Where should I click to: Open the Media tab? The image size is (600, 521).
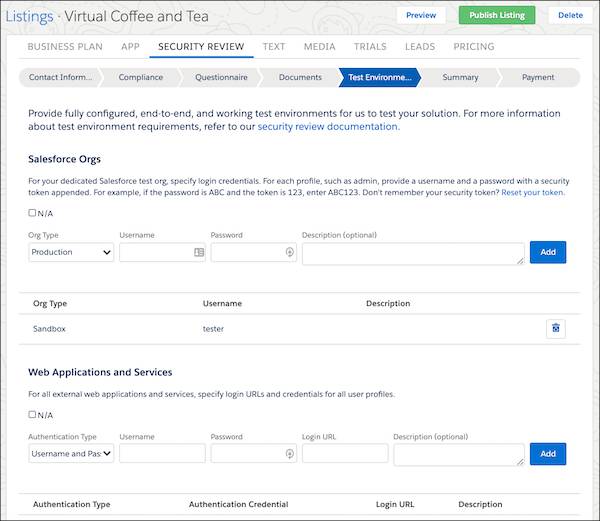pos(320,47)
